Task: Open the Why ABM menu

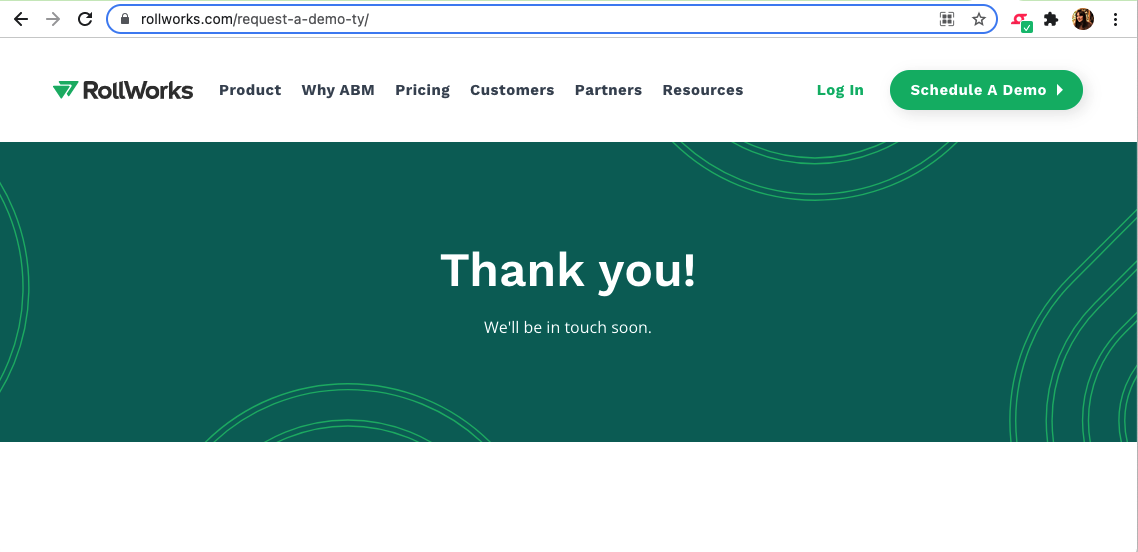Action: 338,90
